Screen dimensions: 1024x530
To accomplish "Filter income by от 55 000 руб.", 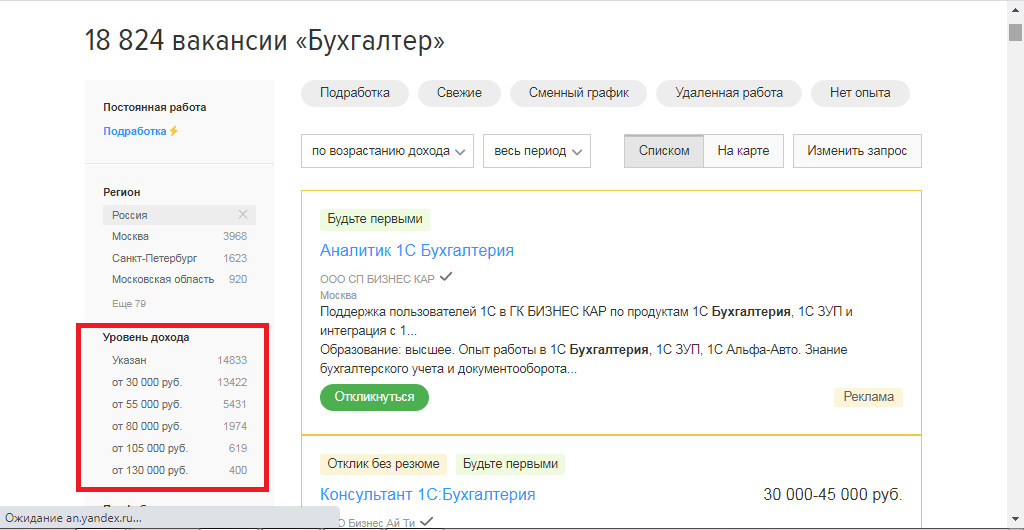I will [147, 404].
